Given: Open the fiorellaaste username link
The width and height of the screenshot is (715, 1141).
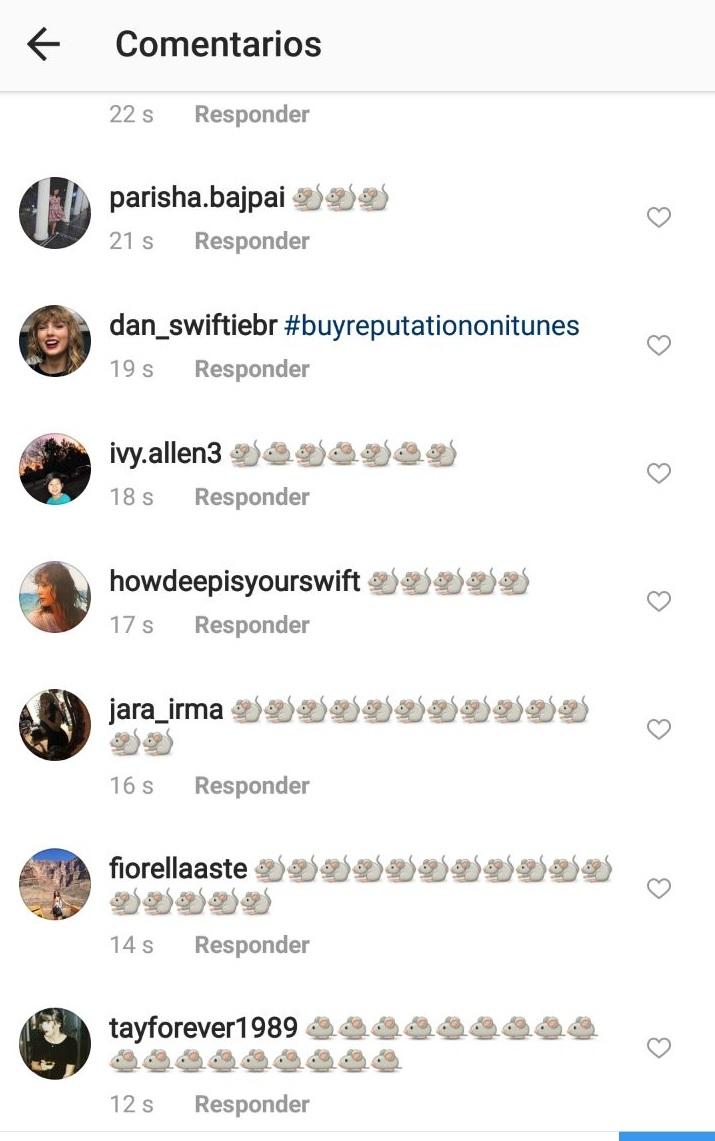Looking at the screenshot, I should pyautogui.click(x=178, y=868).
